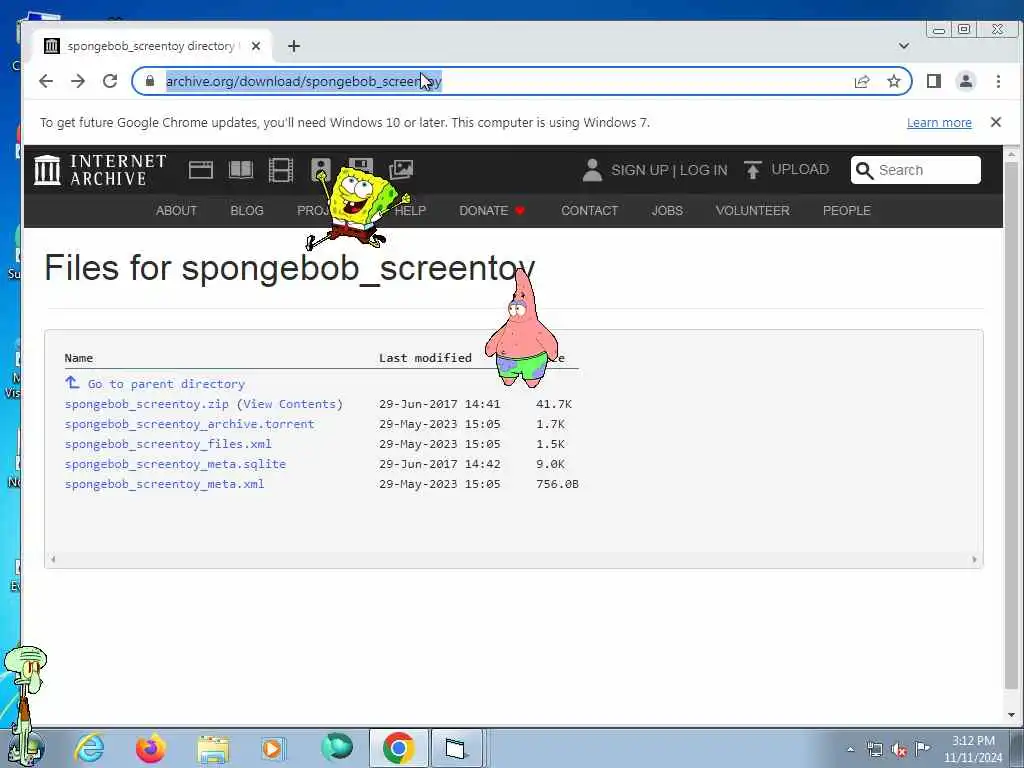The height and width of the screenshot is (768, 1024).
Task: Click the file listing horizontal scrollbar
Action: pyautogui.click(x=513, y=559)
